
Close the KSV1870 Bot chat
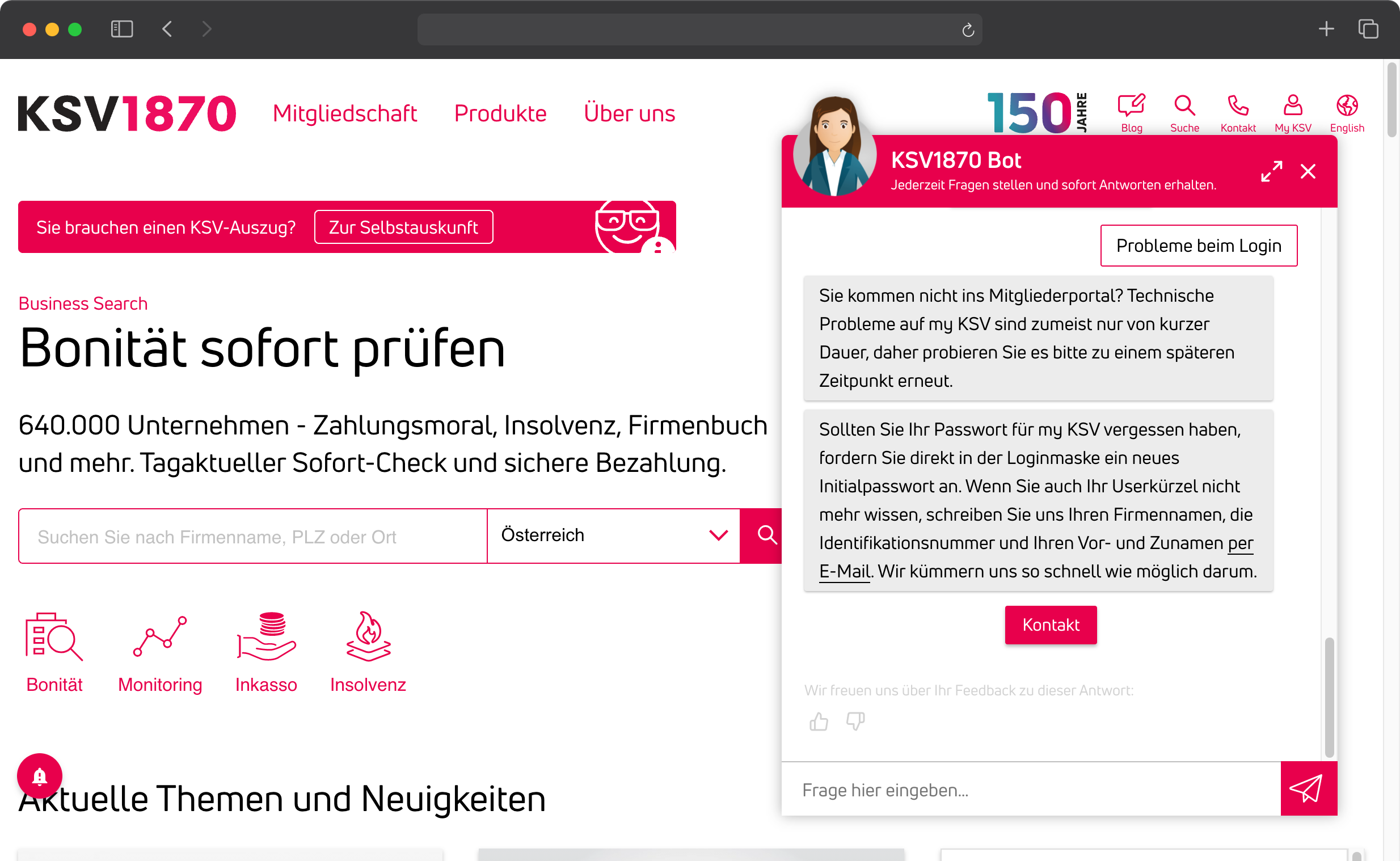pyautogui.click(x=1308, y=171)
